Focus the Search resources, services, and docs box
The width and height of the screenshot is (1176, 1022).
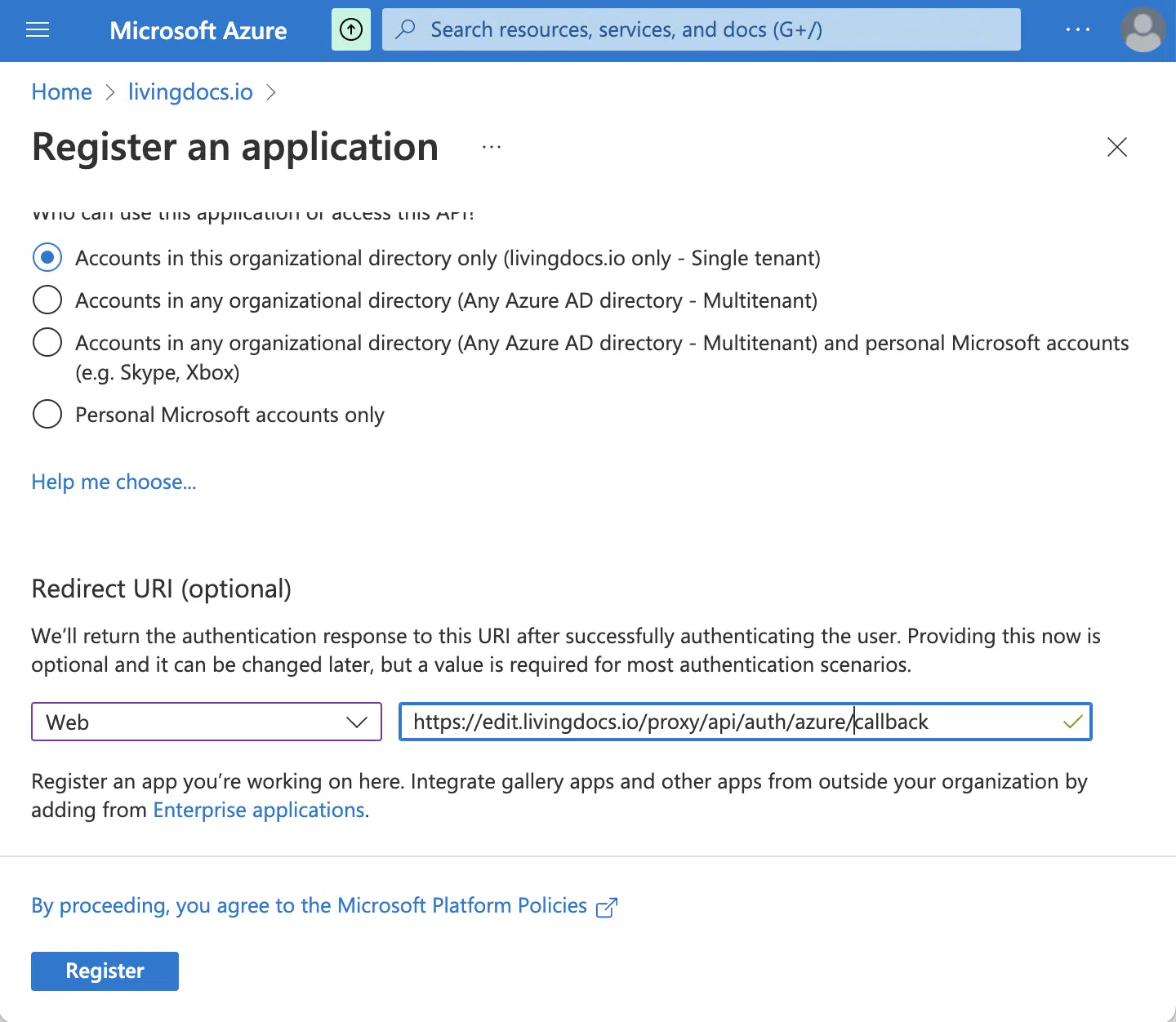pyautogui.click(x=702, y=29)
